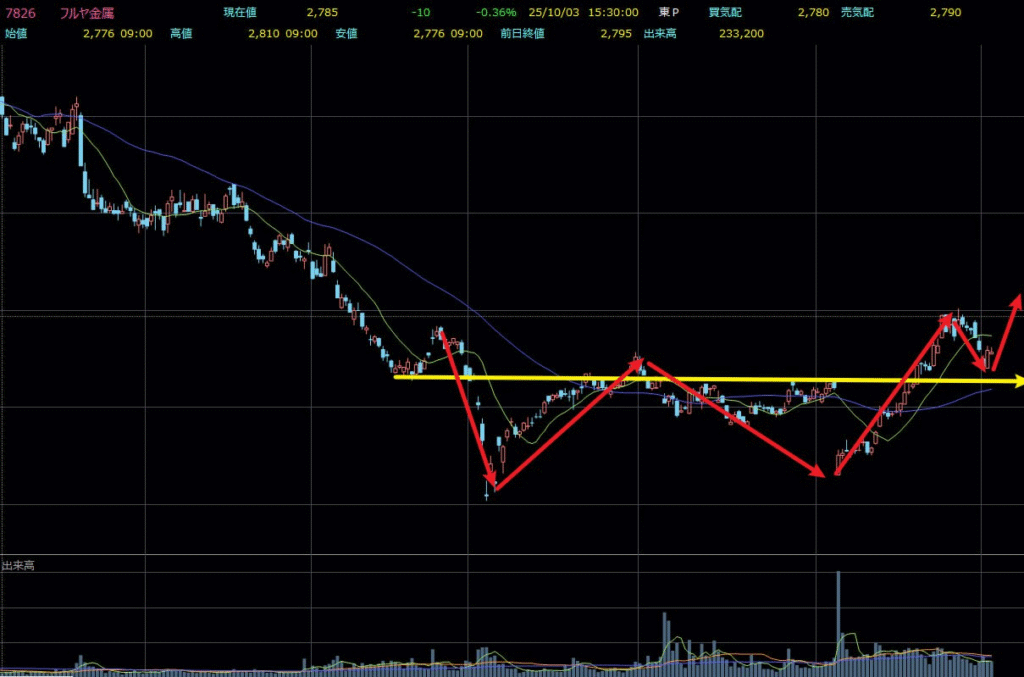Select the bid quote value 2,780

click(x=812, y=13)
